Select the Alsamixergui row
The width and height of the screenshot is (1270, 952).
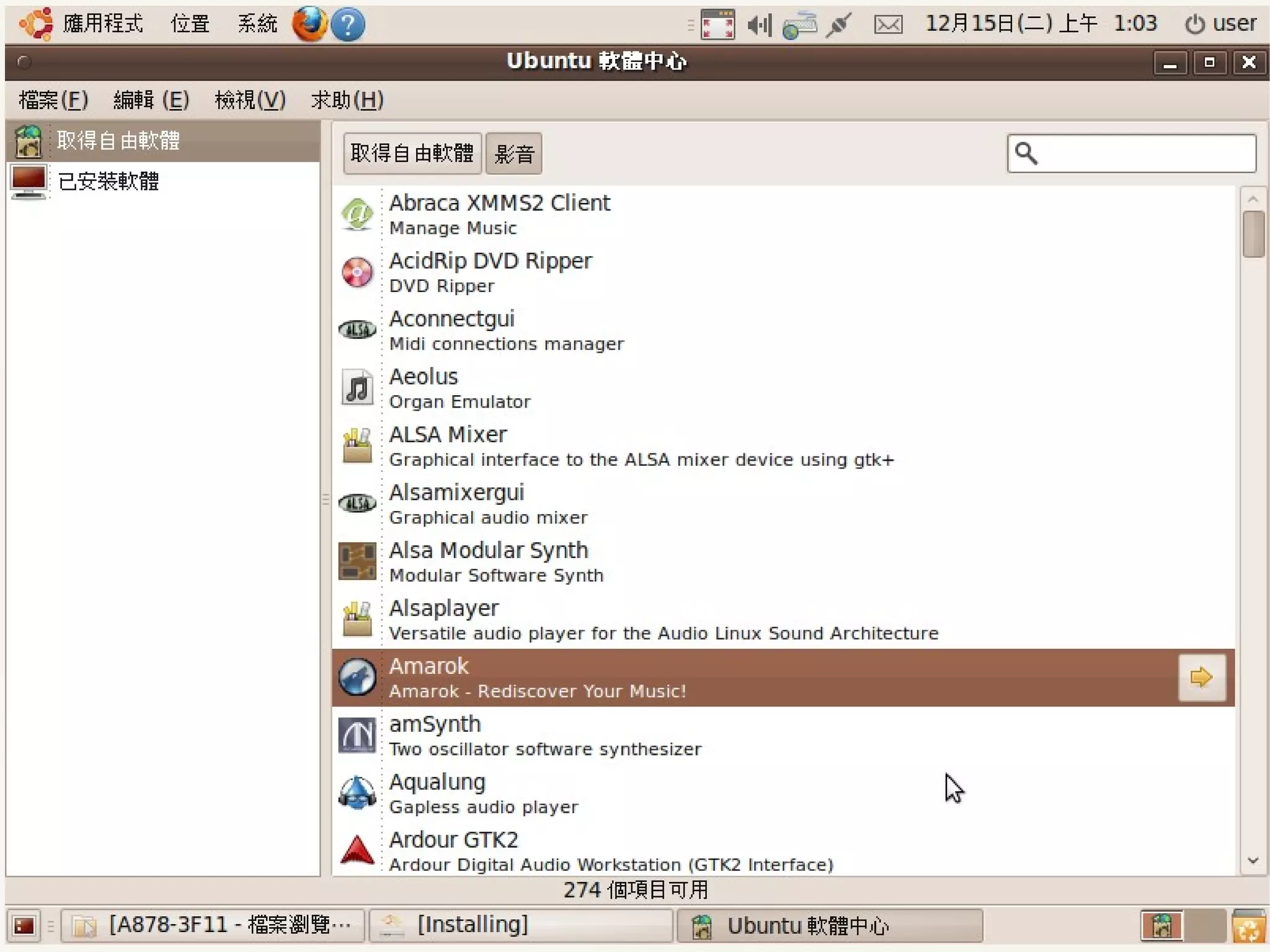point(783,504)
